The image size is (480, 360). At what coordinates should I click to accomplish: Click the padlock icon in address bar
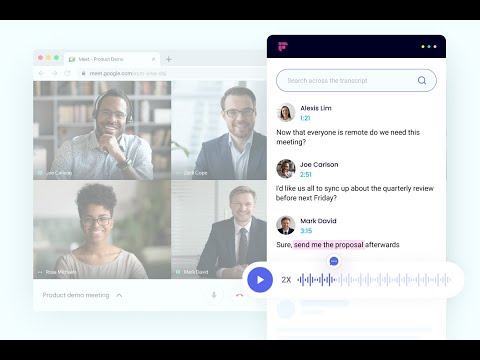[83, 73]
